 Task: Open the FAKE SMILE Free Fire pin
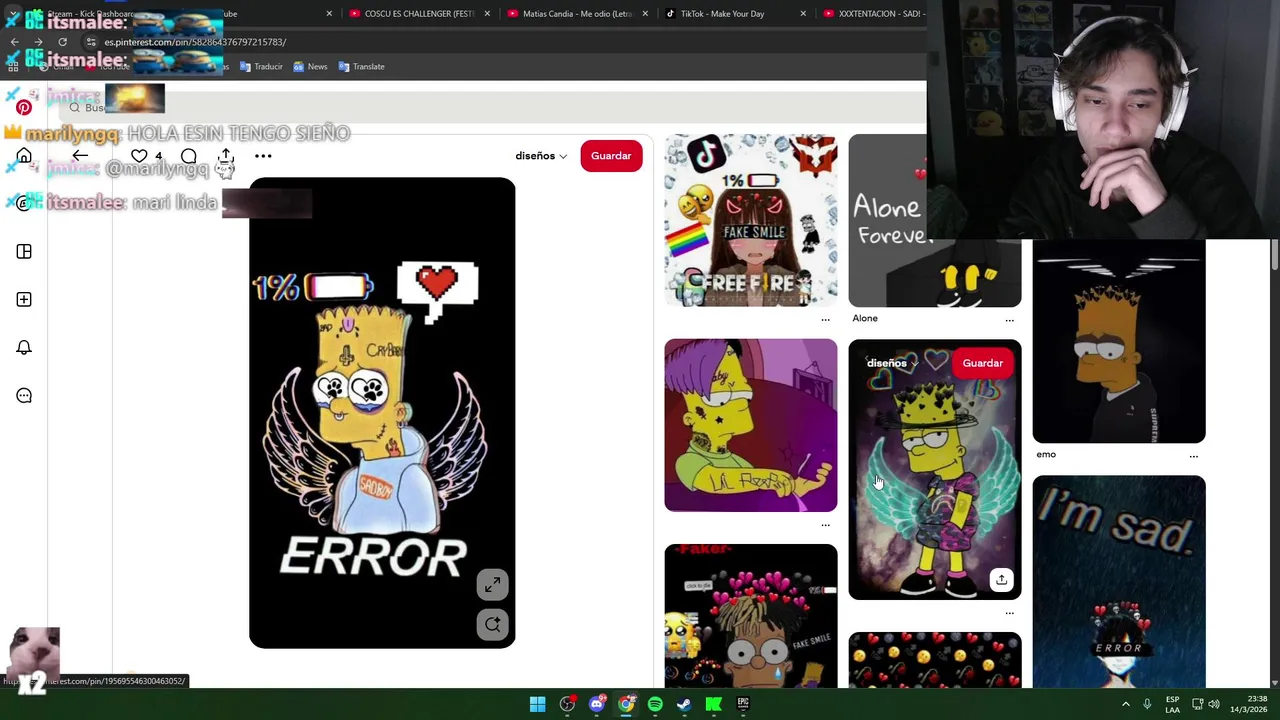click(x=751, y=220)
